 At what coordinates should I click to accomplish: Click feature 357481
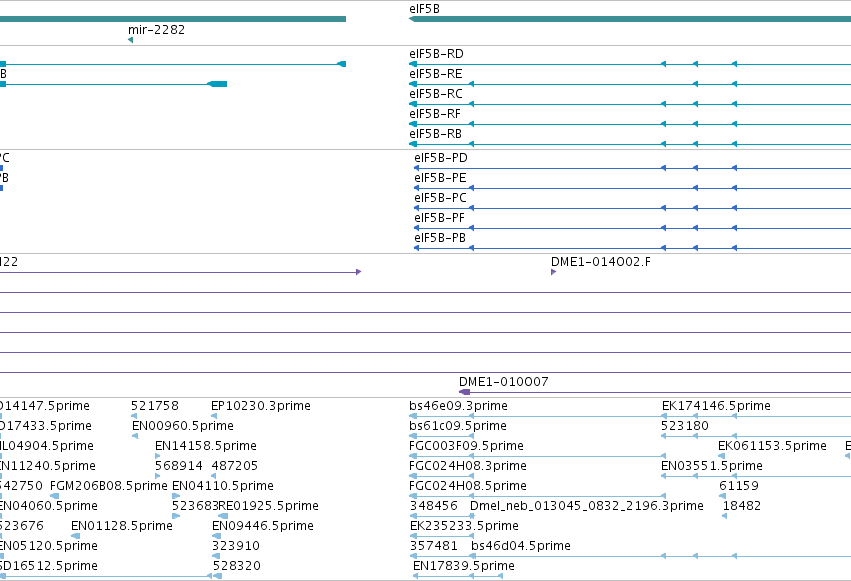(434, 546)
